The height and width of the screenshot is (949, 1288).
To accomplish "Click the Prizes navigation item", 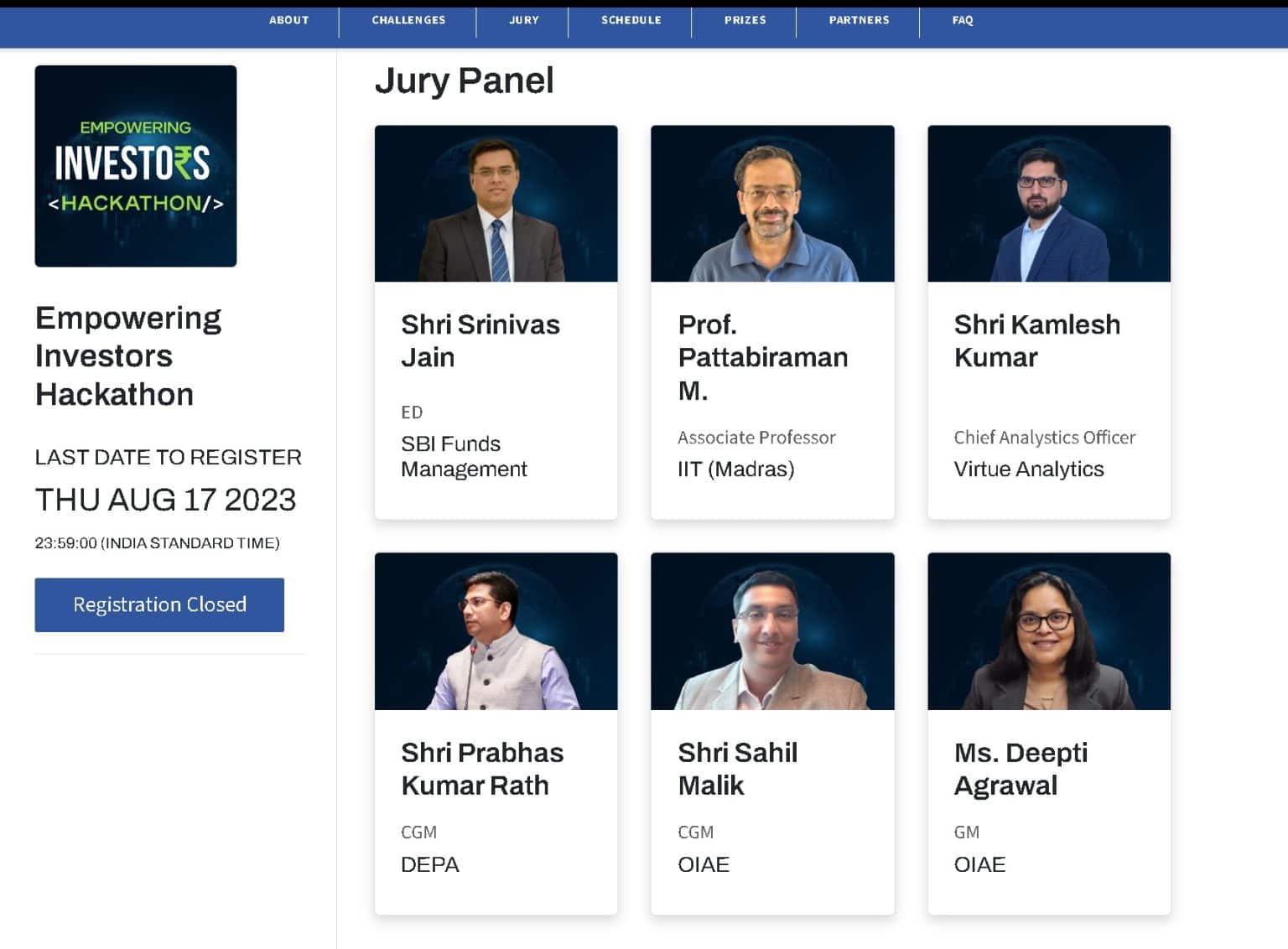I will (x=745, y=20).
